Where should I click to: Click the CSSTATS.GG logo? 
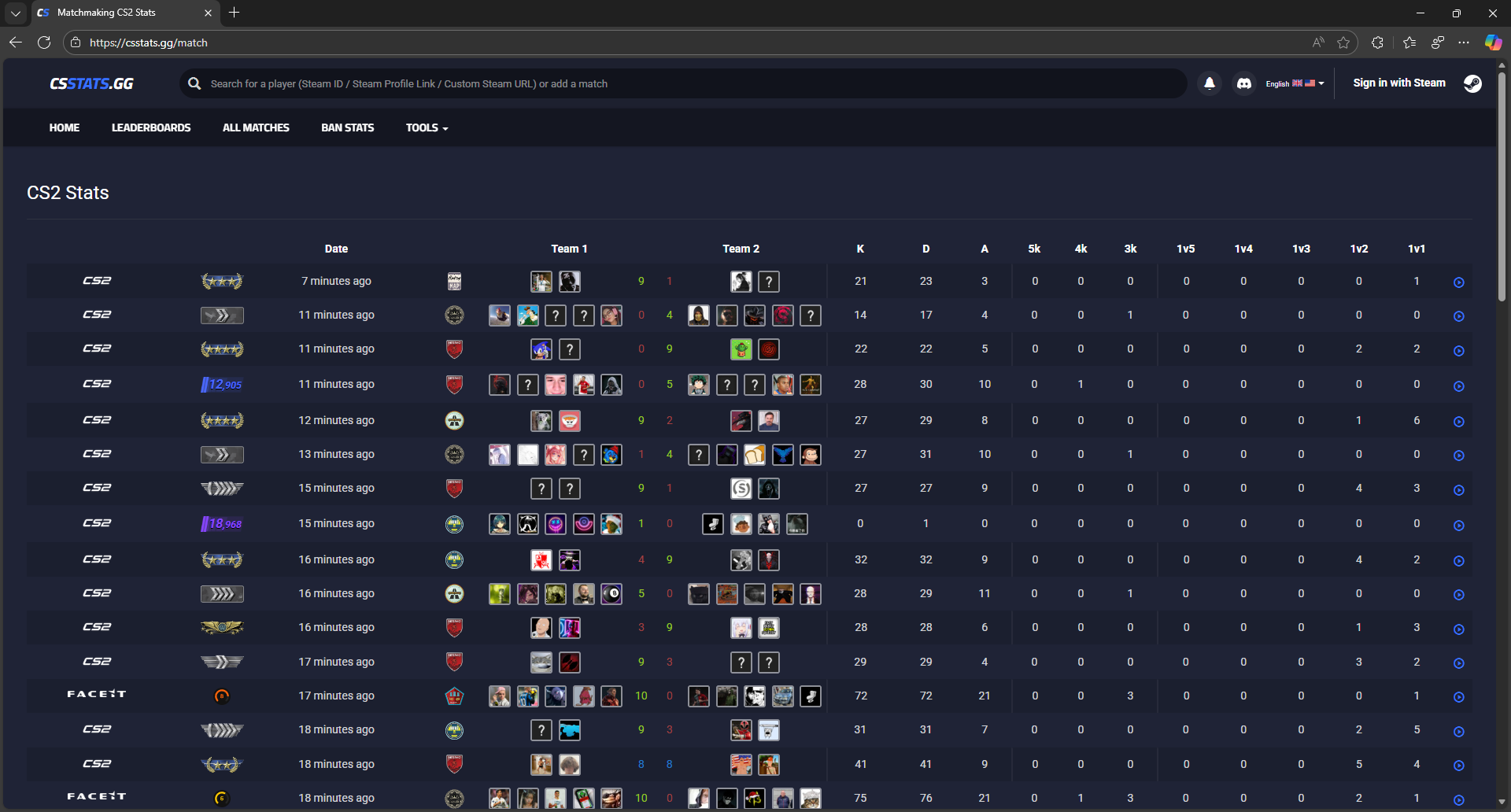[91, 83]
